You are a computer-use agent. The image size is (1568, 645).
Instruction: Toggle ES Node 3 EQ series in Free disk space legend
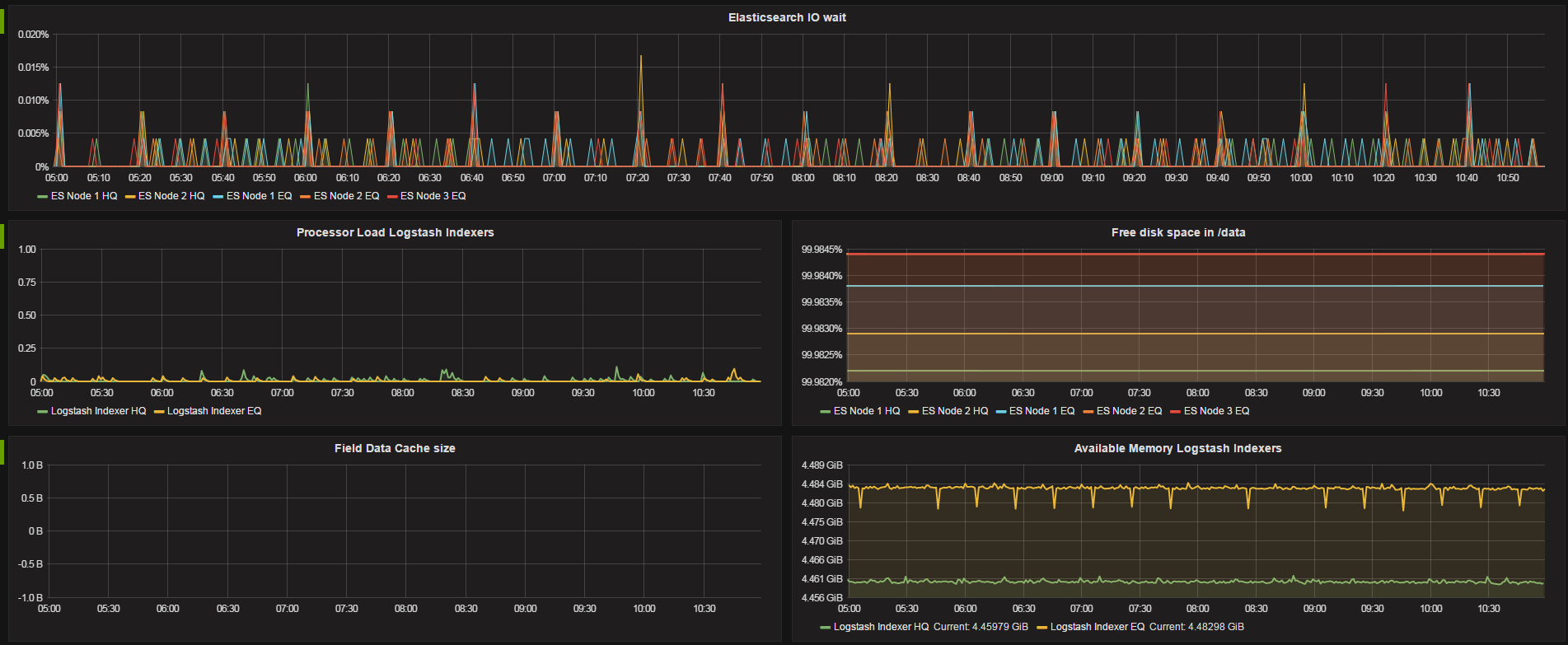(x=1217, y=411)
